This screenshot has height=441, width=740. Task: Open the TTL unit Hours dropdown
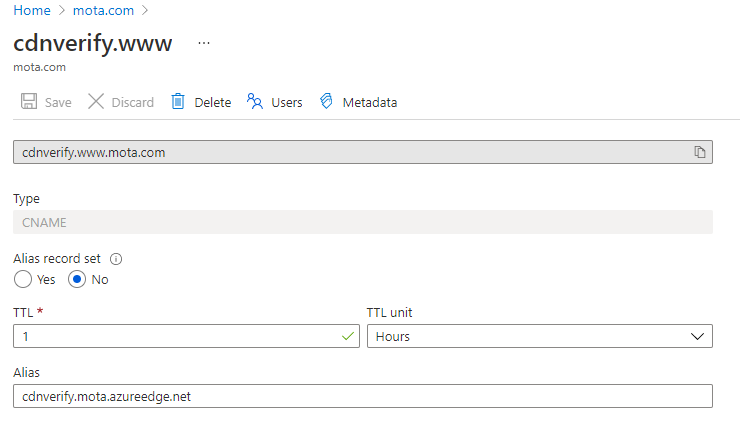(539, 336)
